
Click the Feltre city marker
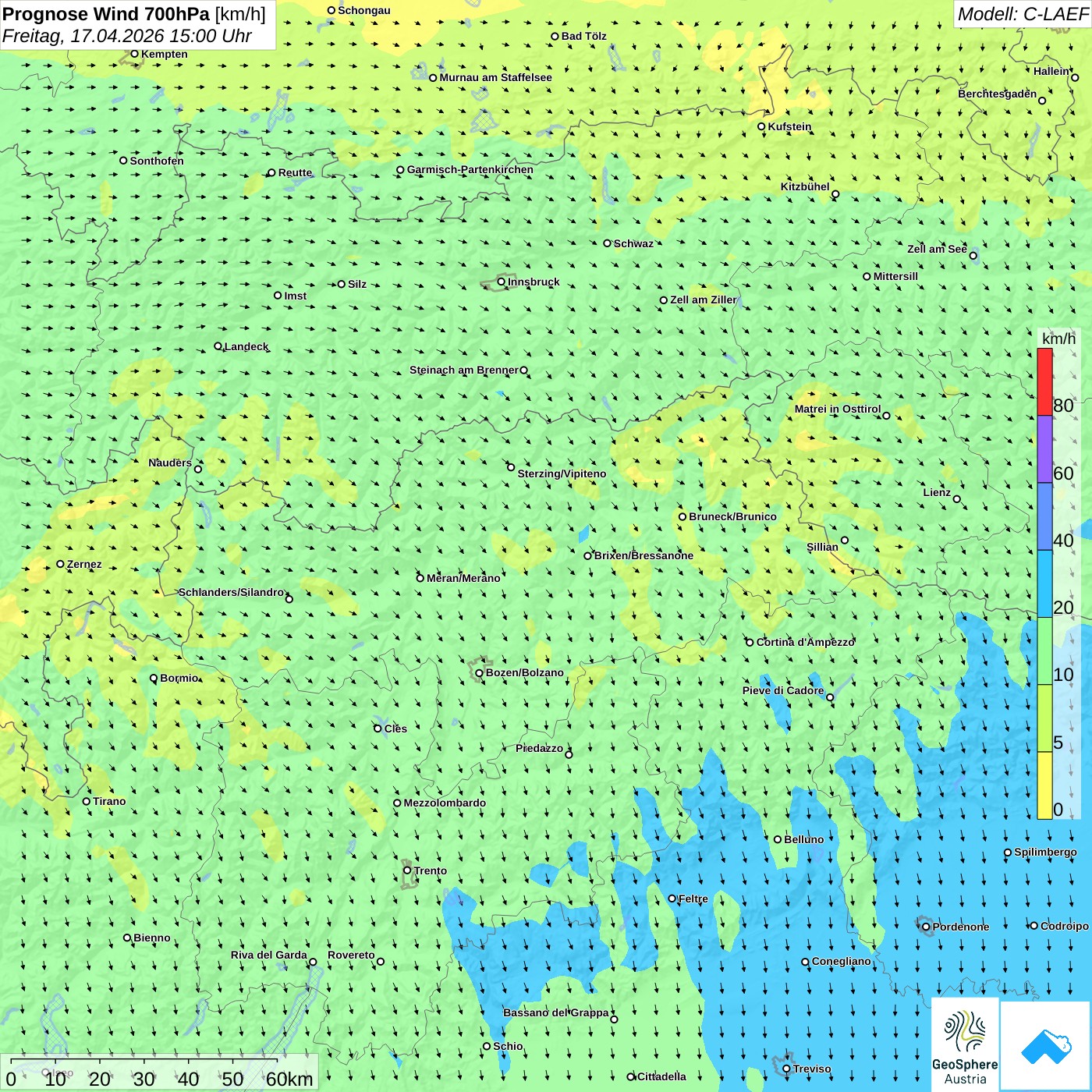(x=672, y=899)
